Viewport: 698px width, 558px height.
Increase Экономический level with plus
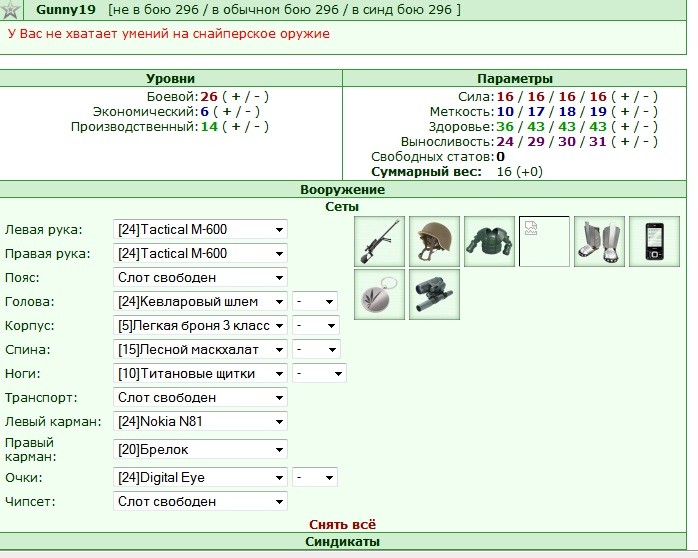(x=227, y=112)
